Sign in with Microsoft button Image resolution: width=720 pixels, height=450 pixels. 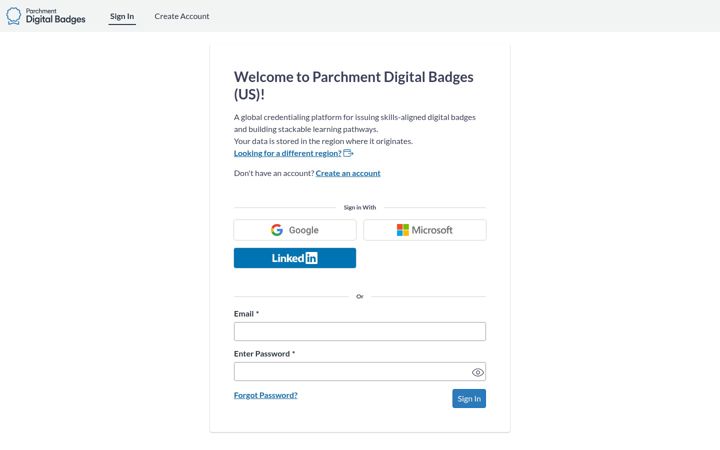[425, 230]
